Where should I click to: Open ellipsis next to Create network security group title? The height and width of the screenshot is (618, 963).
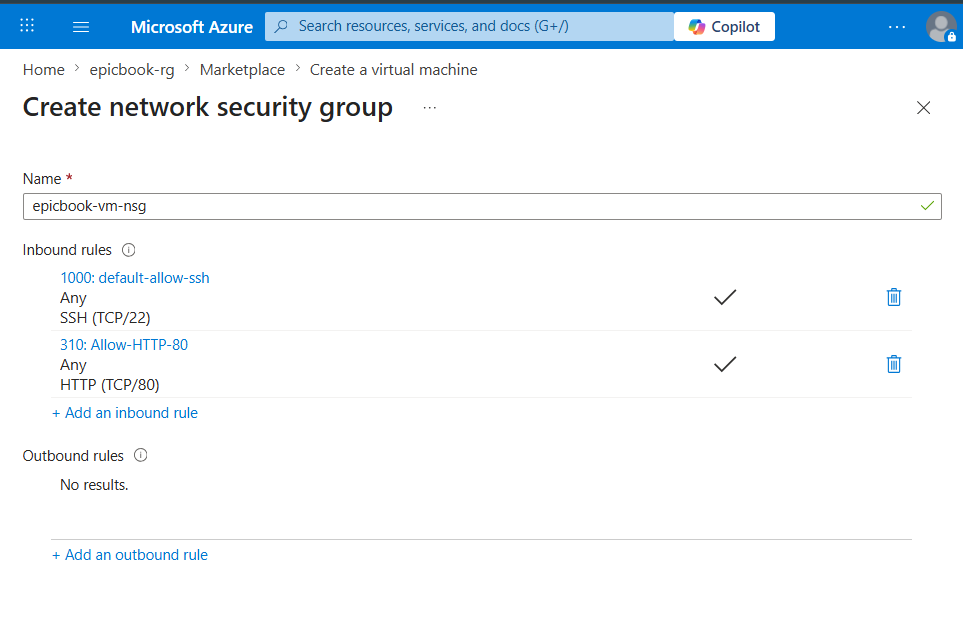pyautogui.click(x=429, y=108)
